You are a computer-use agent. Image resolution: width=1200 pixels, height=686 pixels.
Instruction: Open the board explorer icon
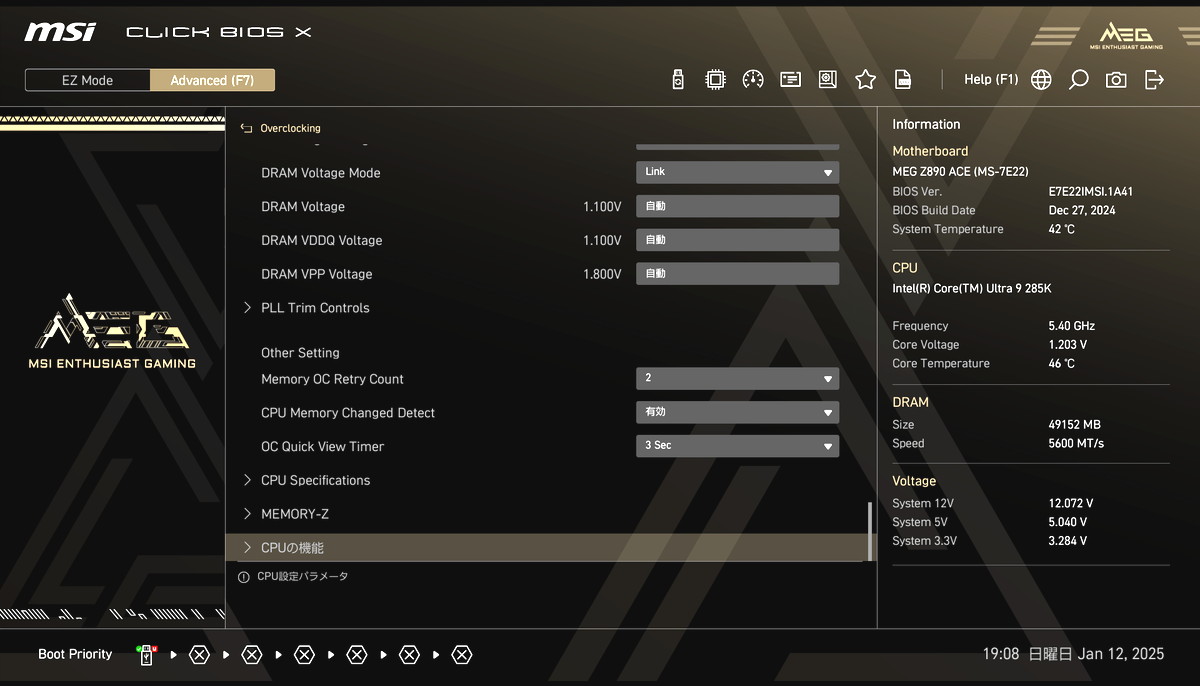point(828,80)
